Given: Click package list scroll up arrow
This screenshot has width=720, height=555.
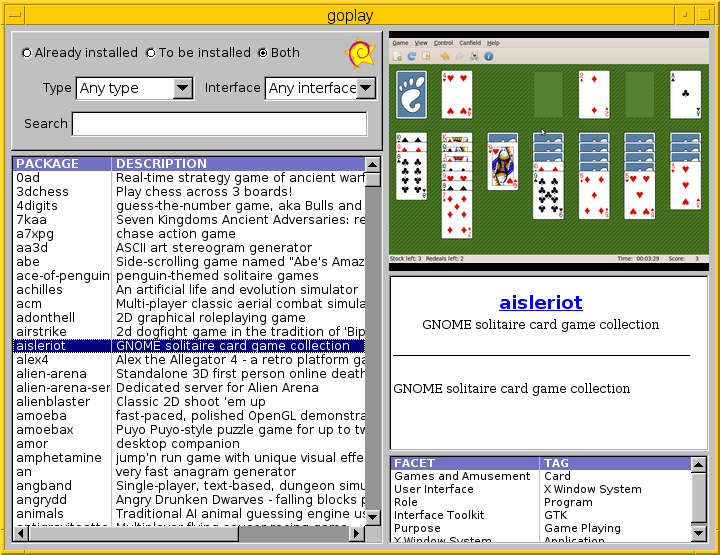Looking at the screenshot, I should 373,179.
